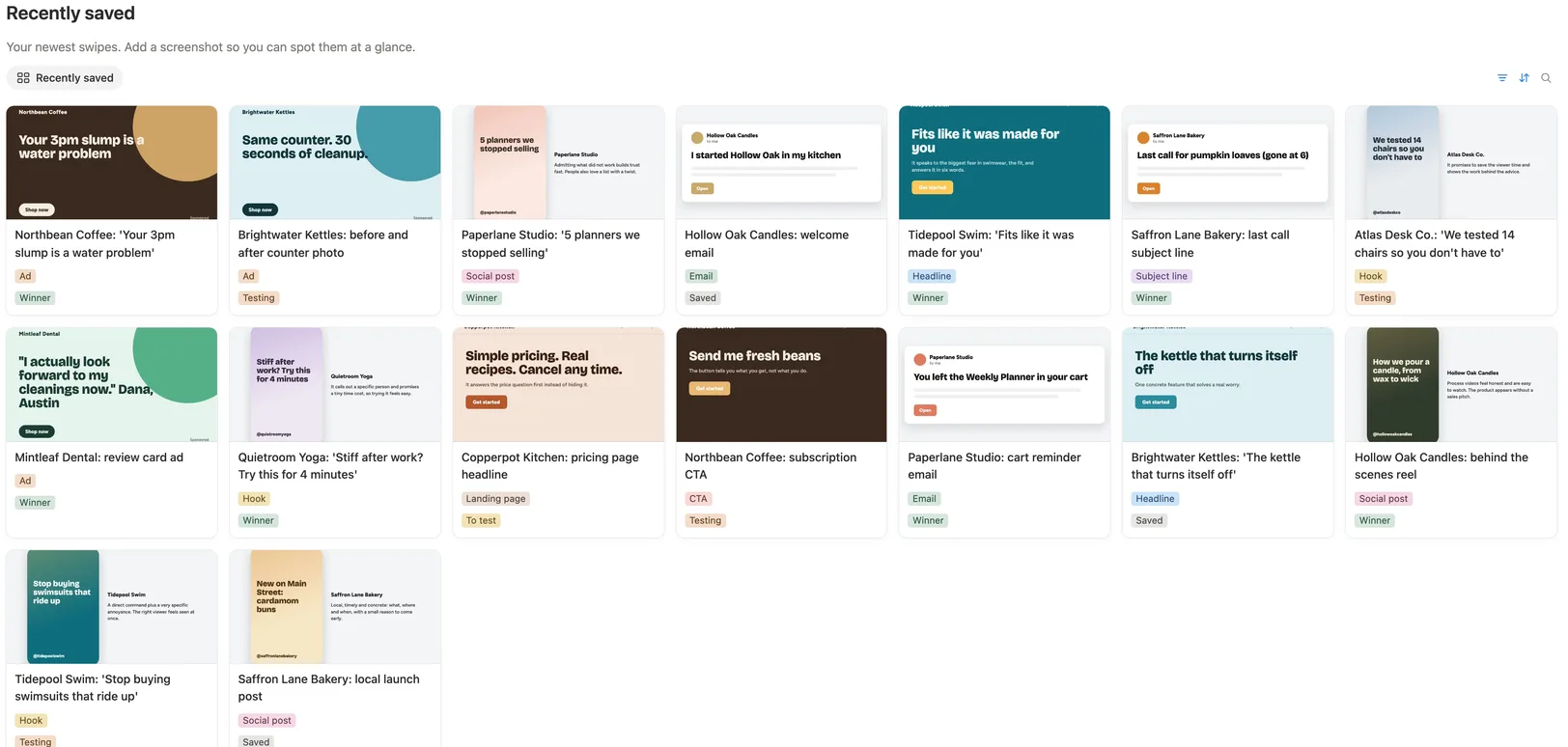Click the Winner tag on Northbean 3pm slump card

pos(35,298)
